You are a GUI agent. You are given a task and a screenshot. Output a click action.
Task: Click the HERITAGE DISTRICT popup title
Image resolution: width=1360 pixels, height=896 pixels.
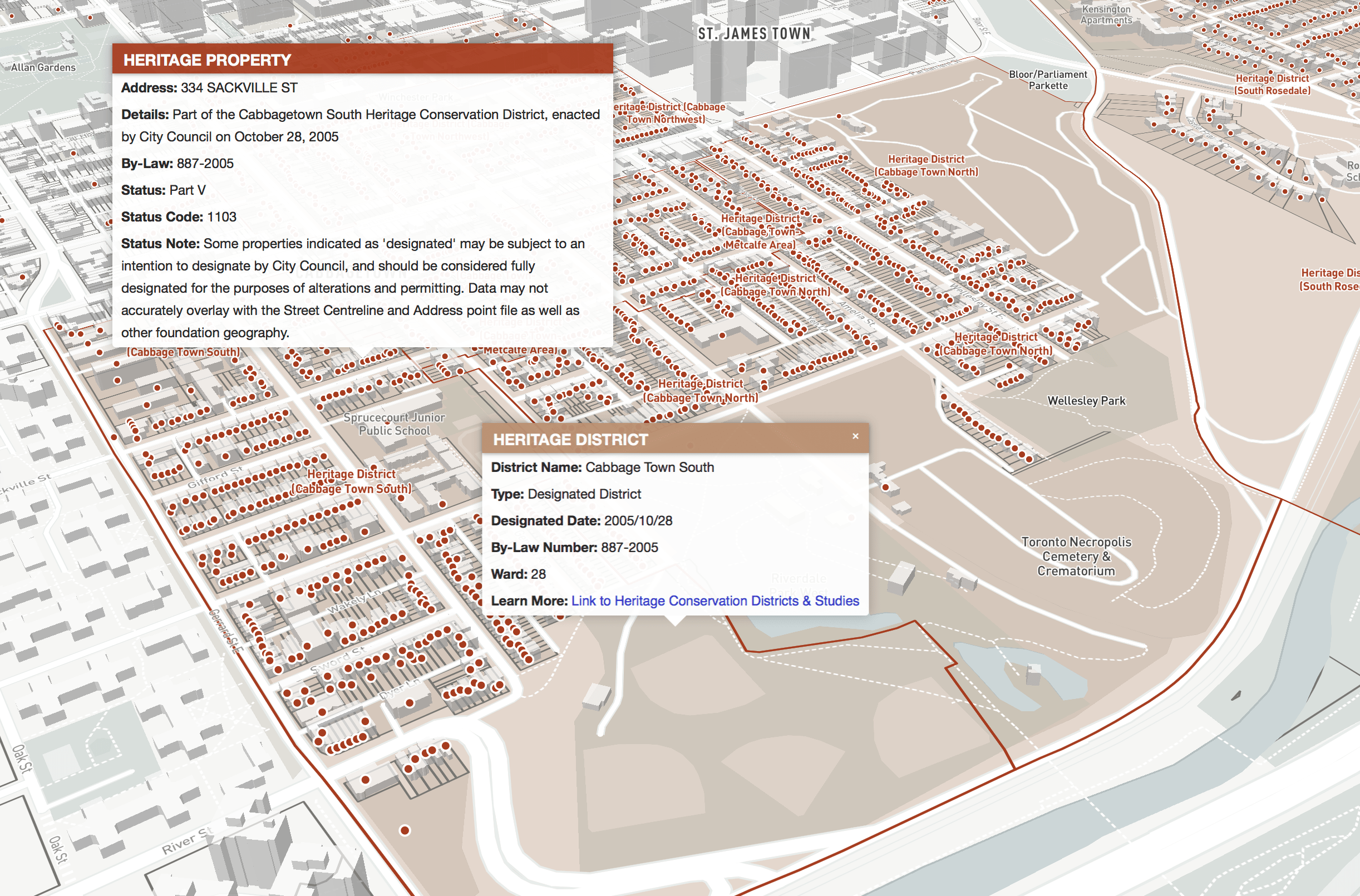pos(570,440)
